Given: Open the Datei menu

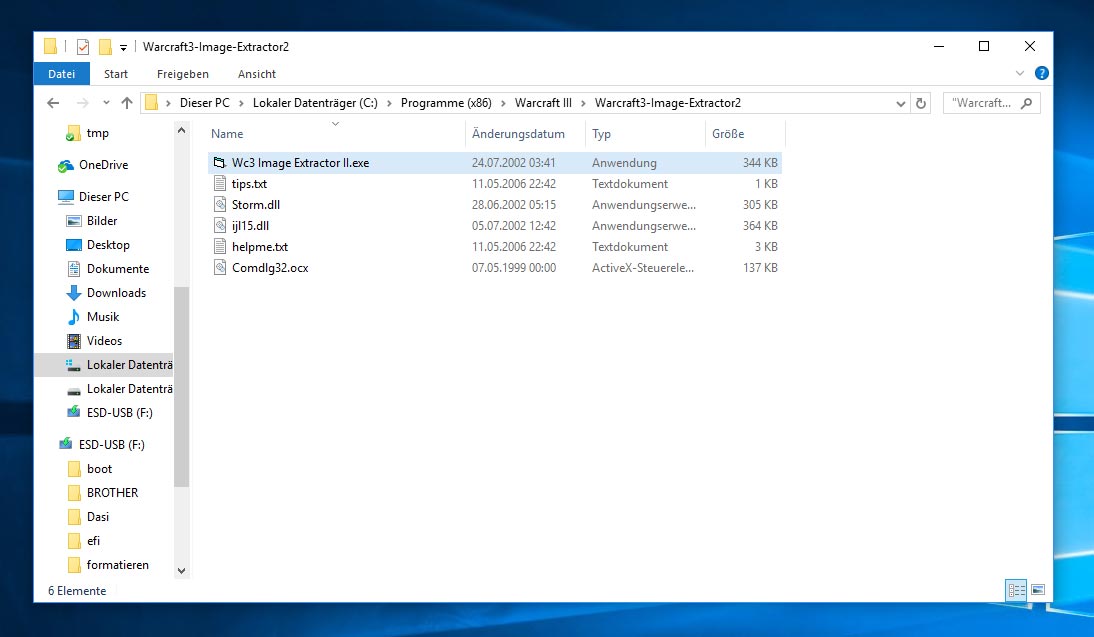Looking at the screenshot, I should pyautogui.click(x=61, y=74).
